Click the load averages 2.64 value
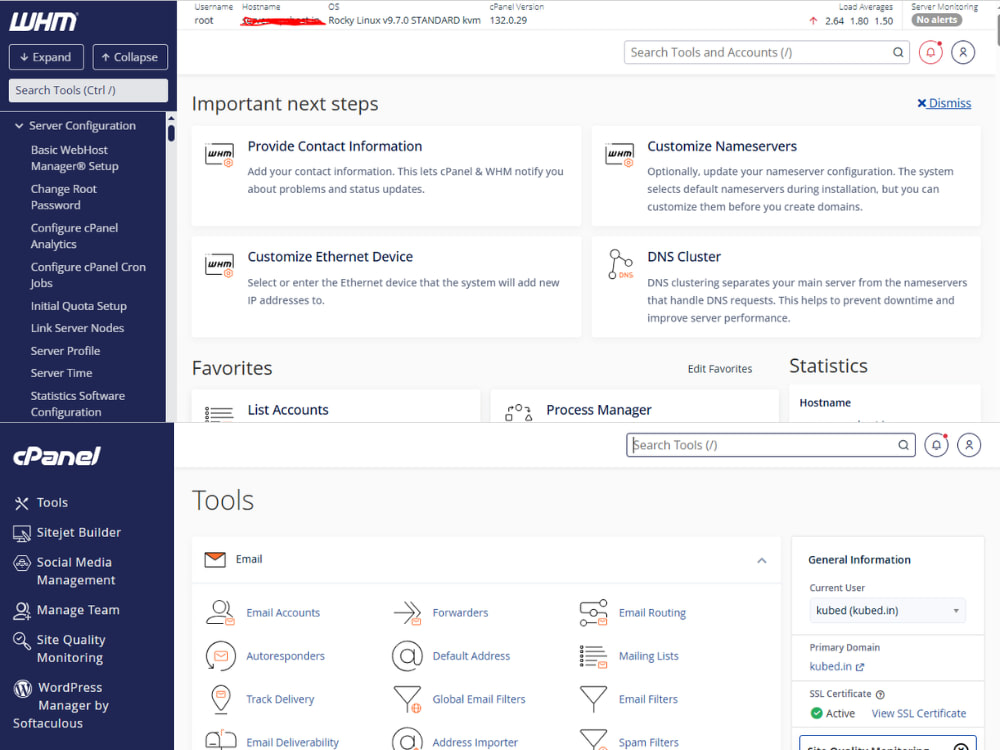Screen dimensions: 1000x750 (834, 21)
